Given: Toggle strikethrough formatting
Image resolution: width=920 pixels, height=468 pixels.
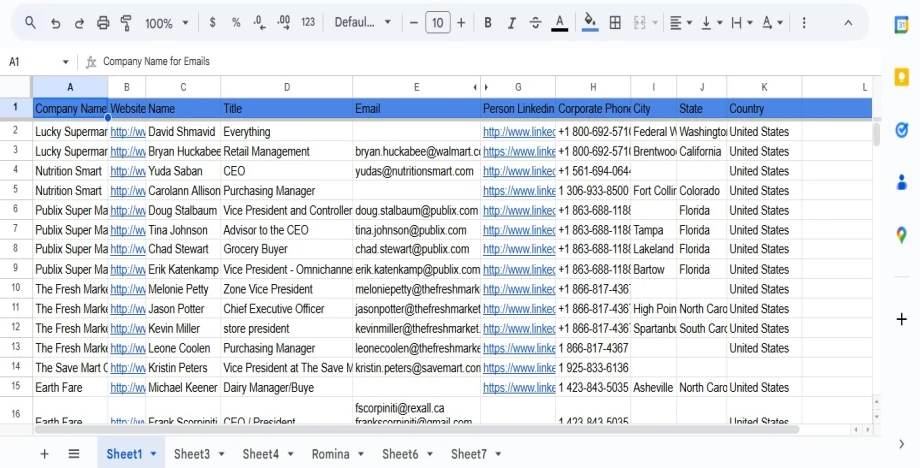Looking at the screenshot, I should (x=536, y=22).
